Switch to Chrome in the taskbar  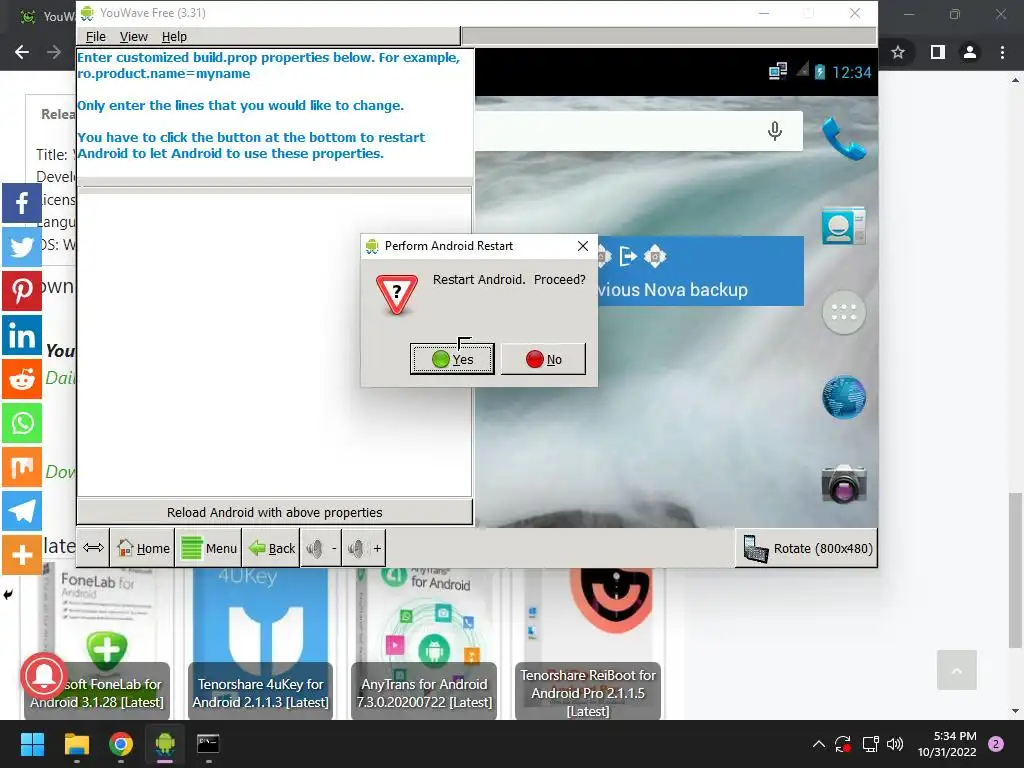pyautogui.click(x=121, y=744)
